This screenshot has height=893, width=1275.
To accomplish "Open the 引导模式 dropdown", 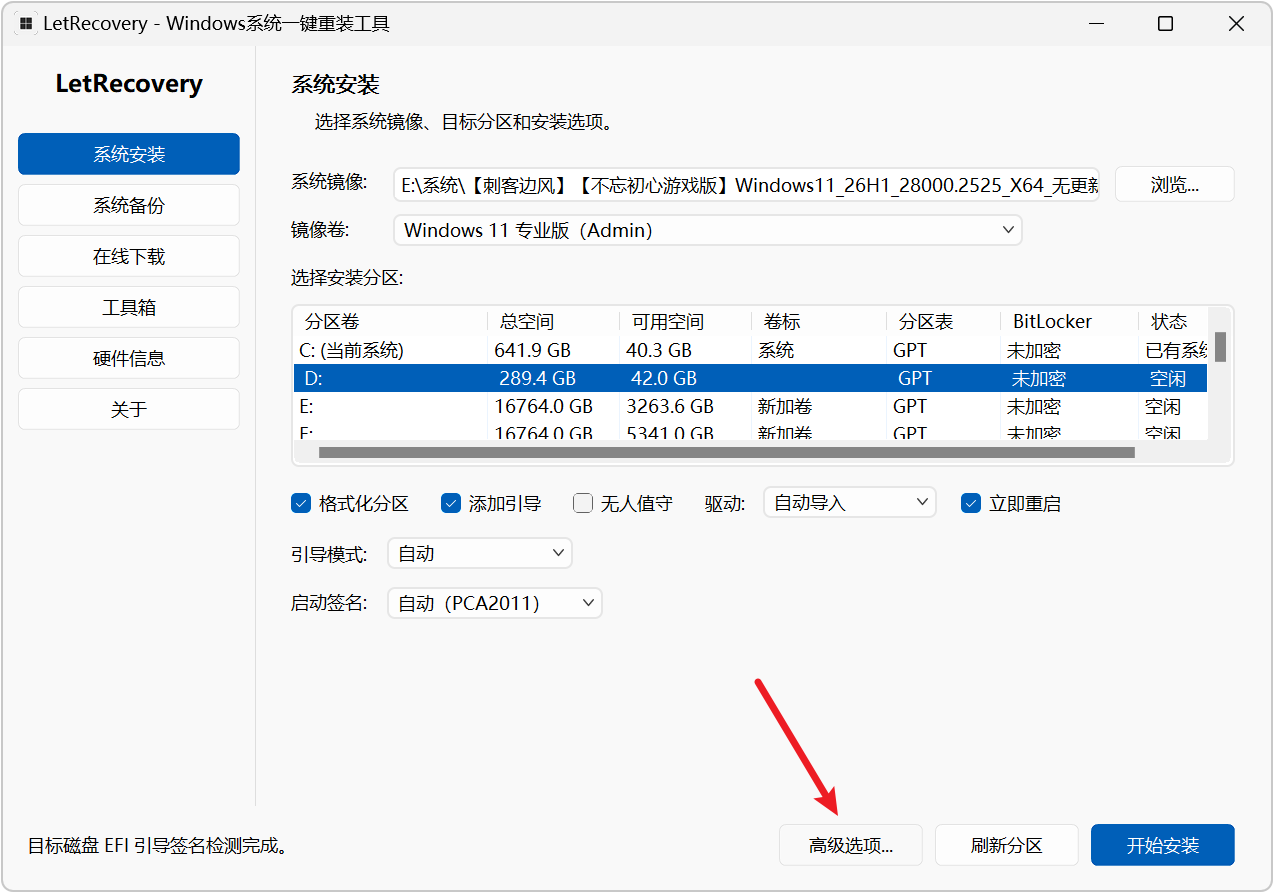I will tap(480, 553).
